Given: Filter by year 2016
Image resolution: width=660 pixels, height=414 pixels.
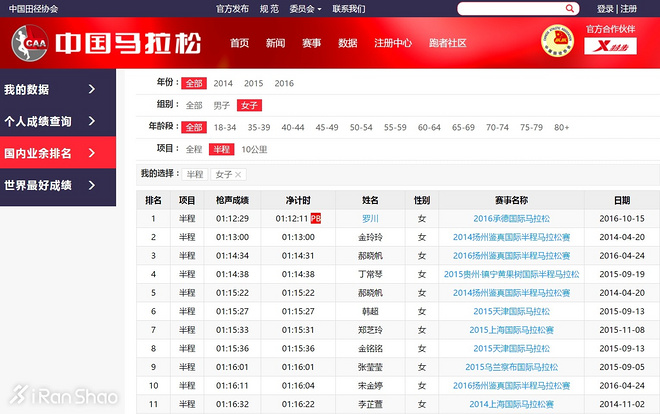Looking at the screenshot, I should [x=284, y=83].
